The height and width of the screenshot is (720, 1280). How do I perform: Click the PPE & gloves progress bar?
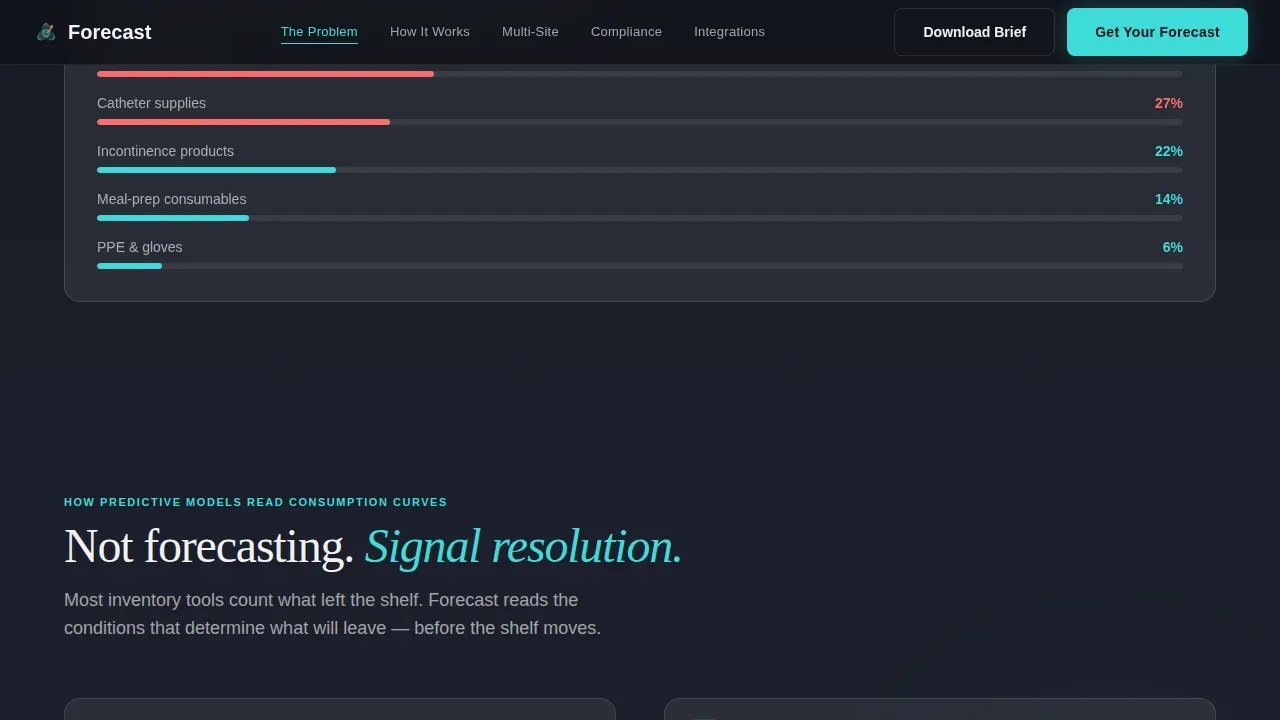(x=640, y=266)
